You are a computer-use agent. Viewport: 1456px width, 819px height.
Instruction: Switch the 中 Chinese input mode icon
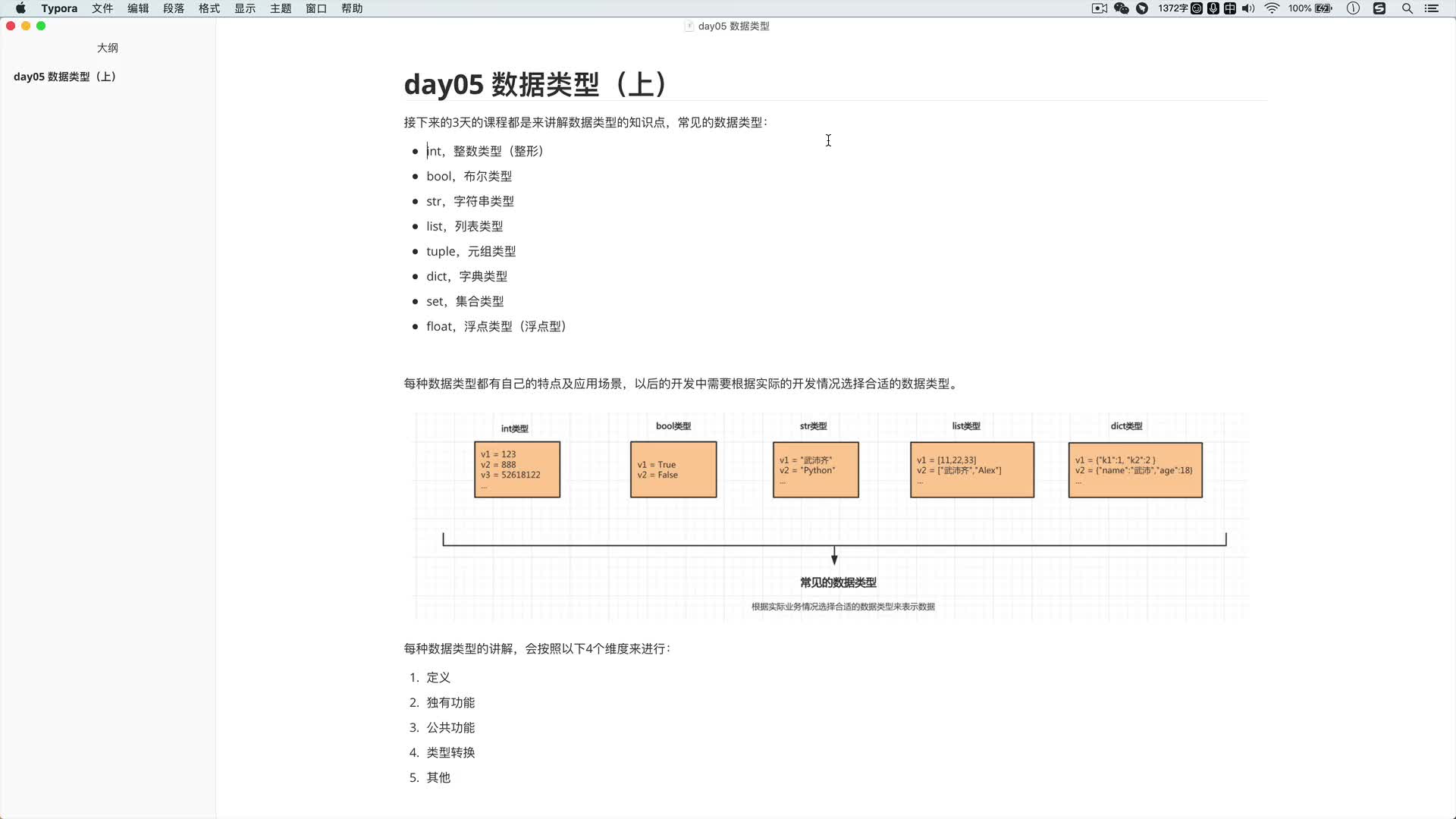pos(1230,8)
